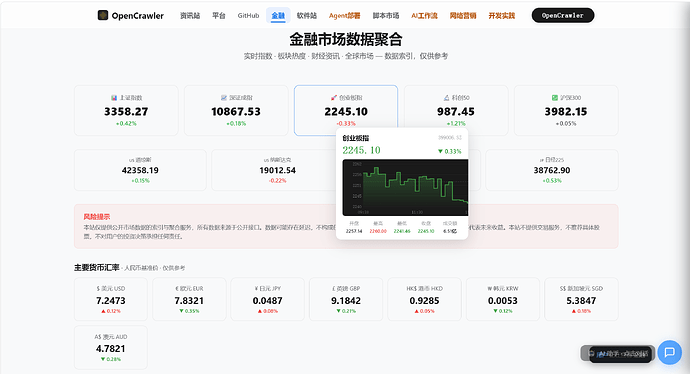Viewport: 690px width, 374px height.
Task: Select the US 19012.54 index card
Action: click(278, 170)
